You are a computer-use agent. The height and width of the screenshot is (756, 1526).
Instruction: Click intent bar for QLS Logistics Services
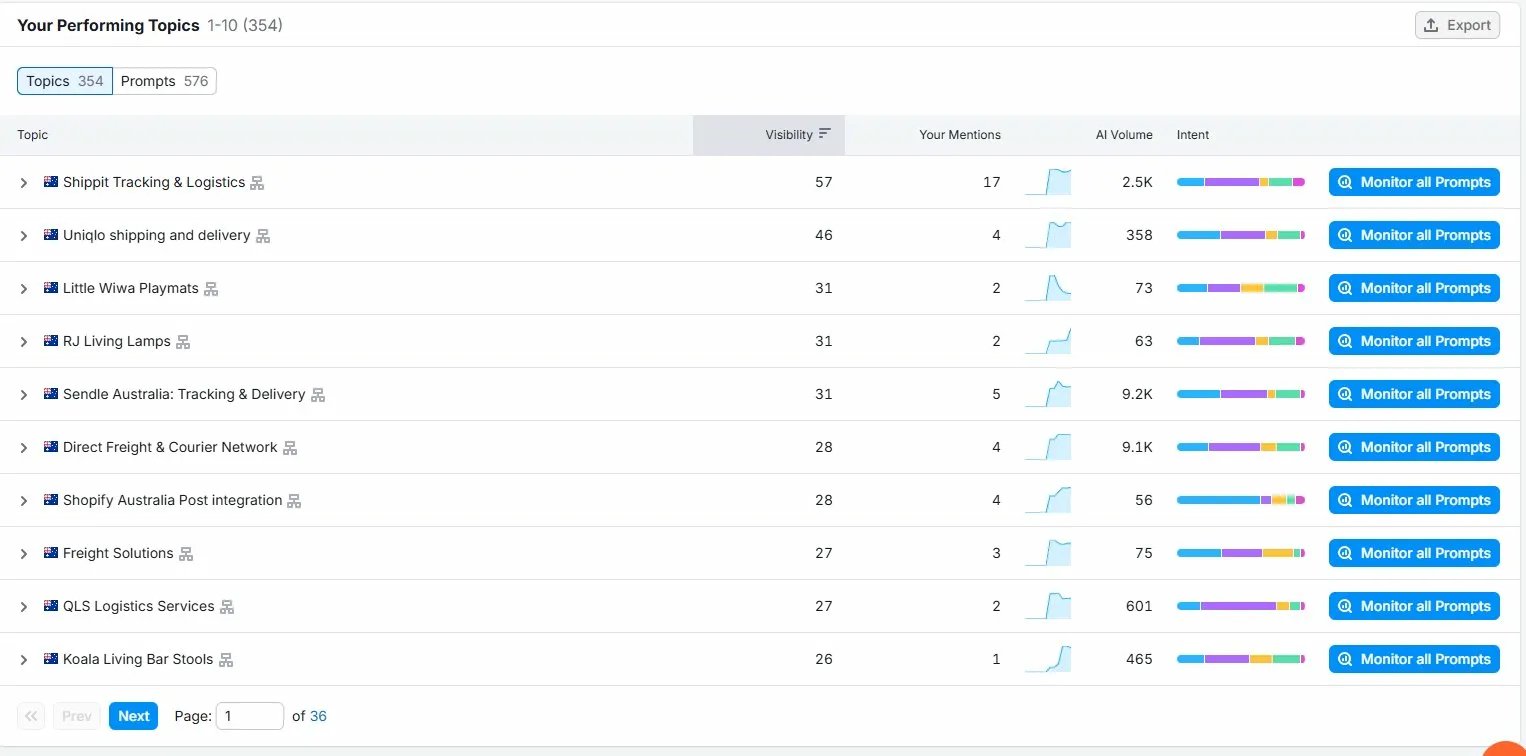(1241, 606)
